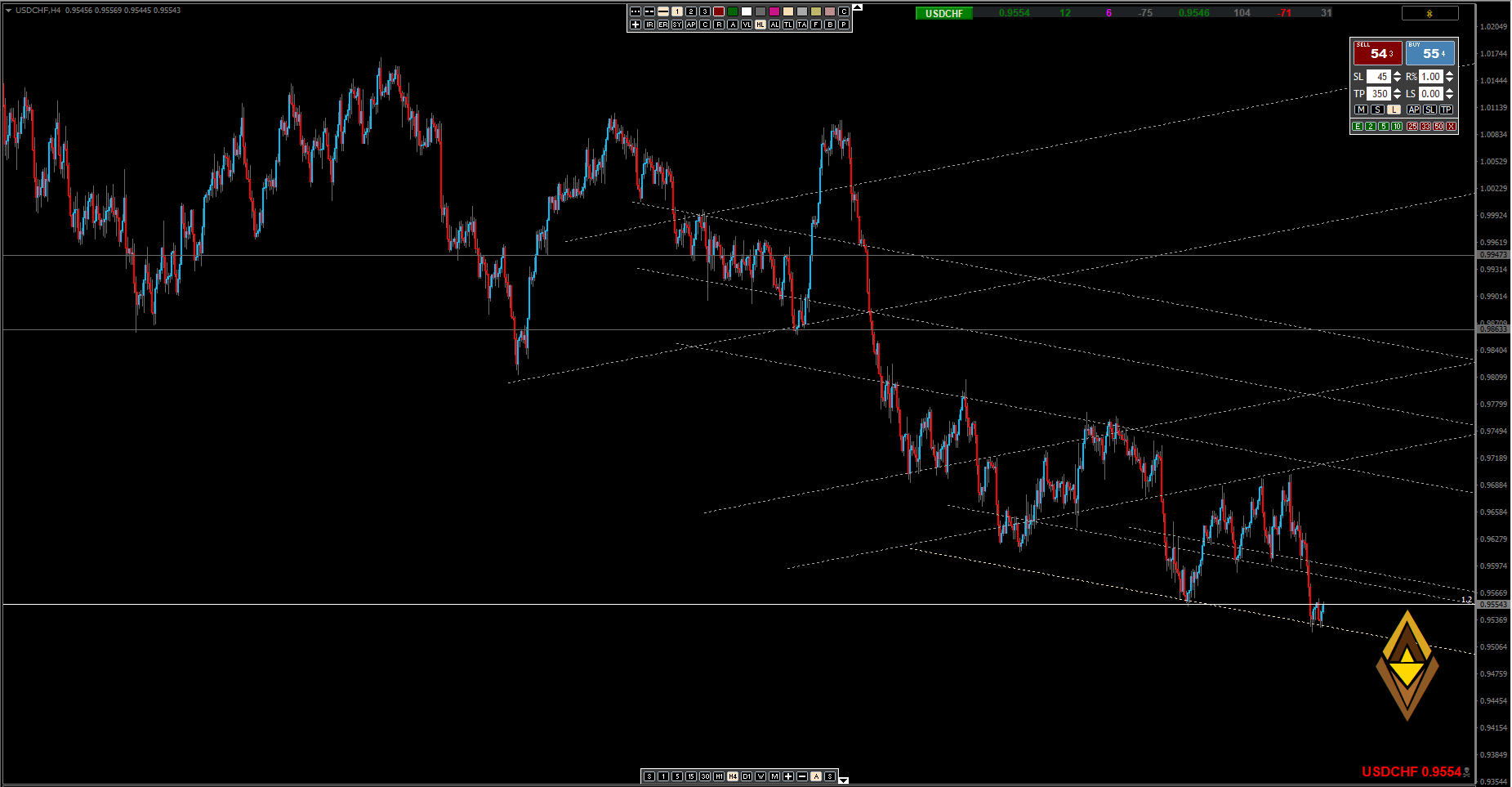Viewport: 1512px width, 787px height.
Task: Activate the SY drawing tool
Action: tap(677, 25)
